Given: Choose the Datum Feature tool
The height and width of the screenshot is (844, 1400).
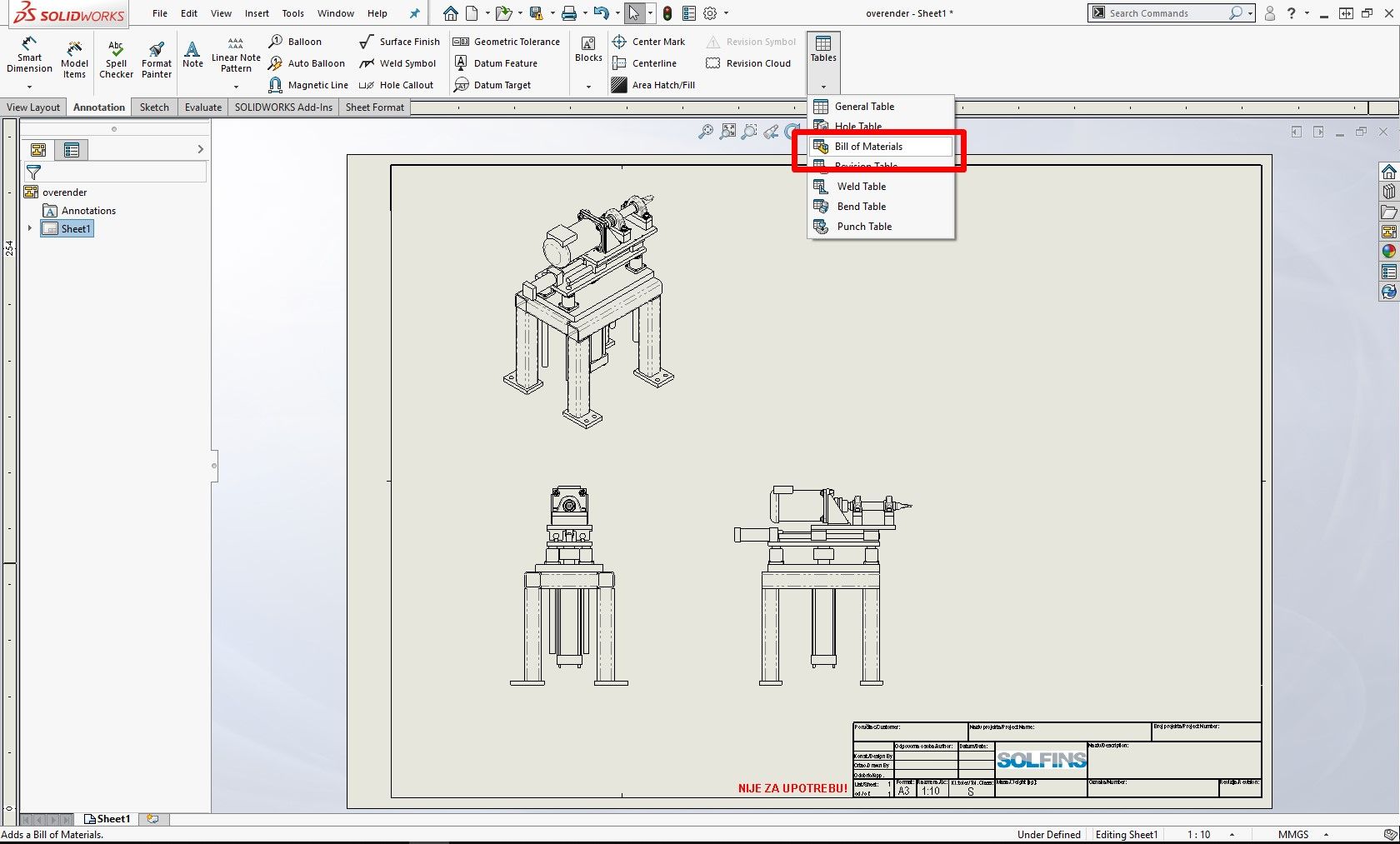Looking at the screenshot, I should point(496,63).
